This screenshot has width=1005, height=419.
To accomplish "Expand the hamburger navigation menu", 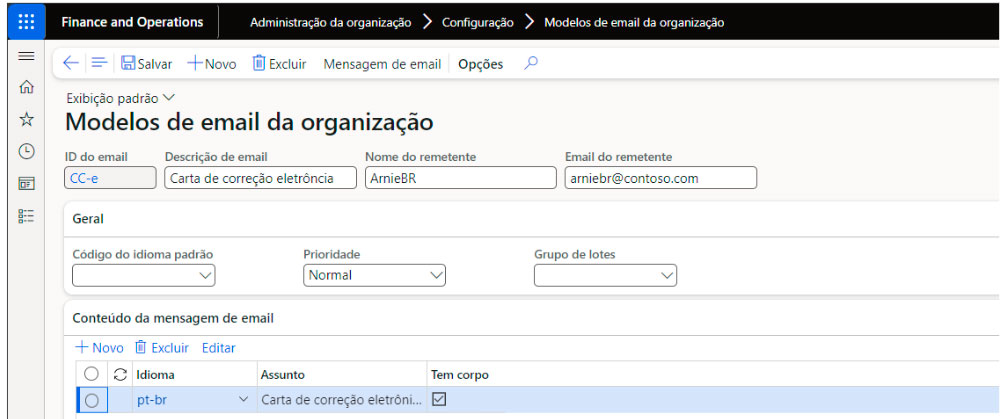I will pyautogui.click(x=27, y=56).
